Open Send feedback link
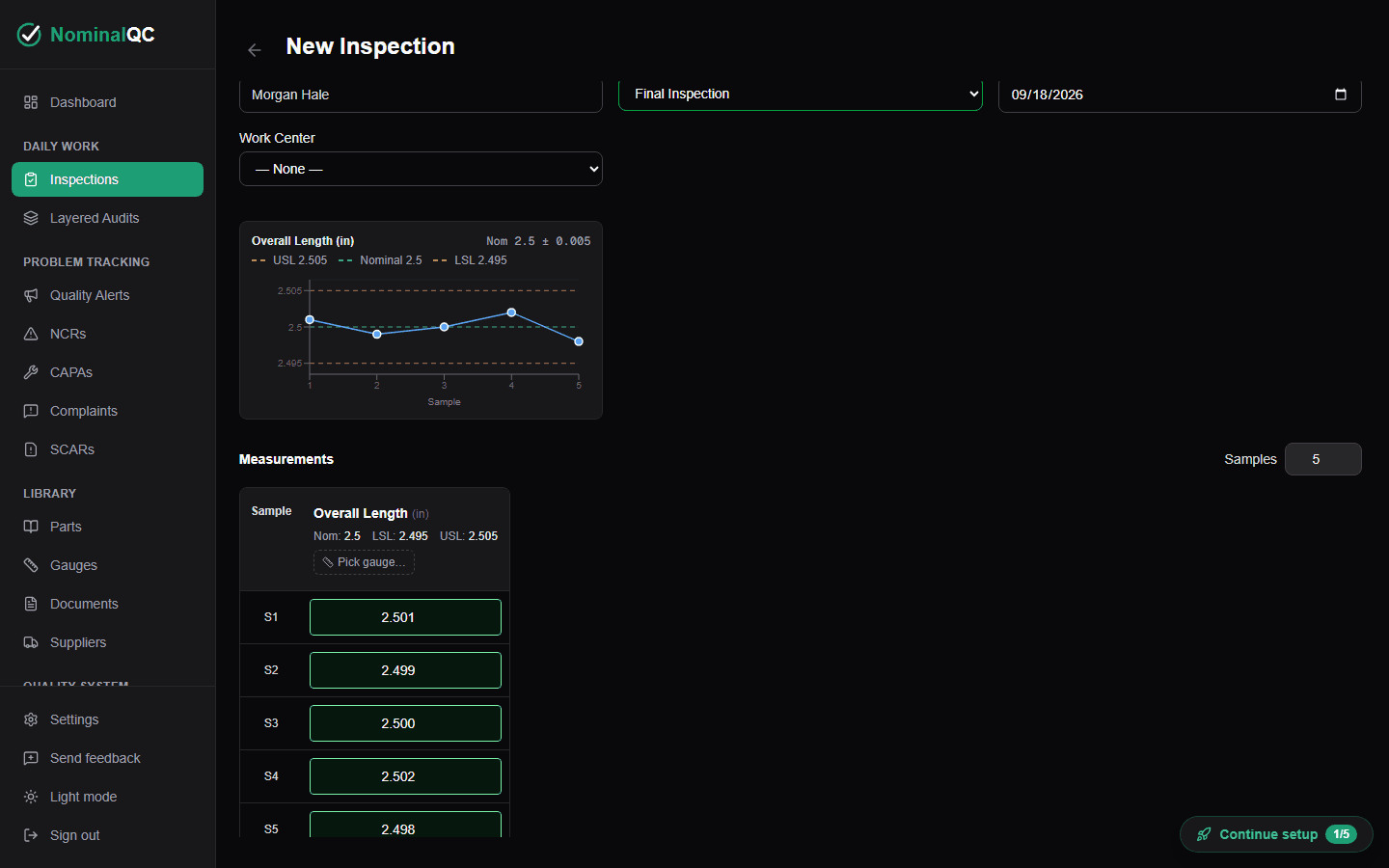The image size is (1389, 868). click(107, 758)
